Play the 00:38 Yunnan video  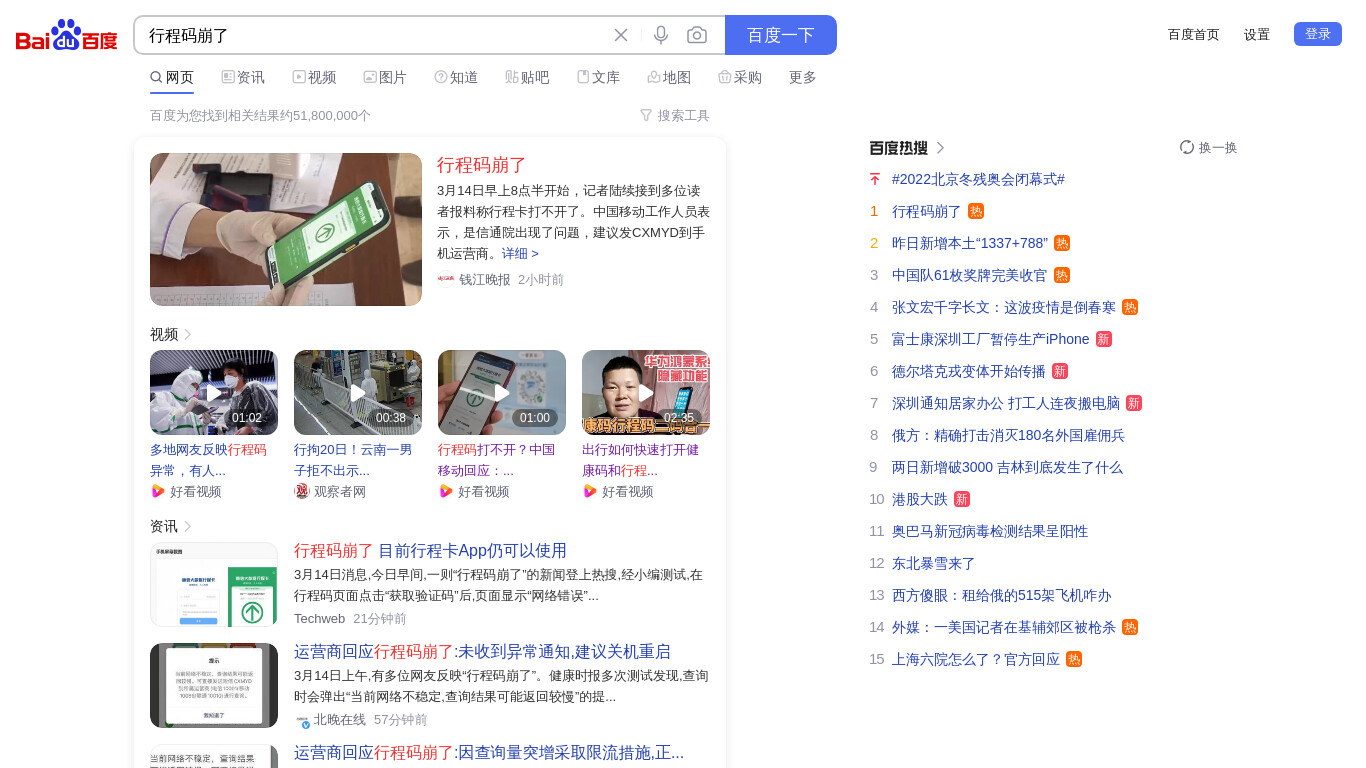pos(358,392)
